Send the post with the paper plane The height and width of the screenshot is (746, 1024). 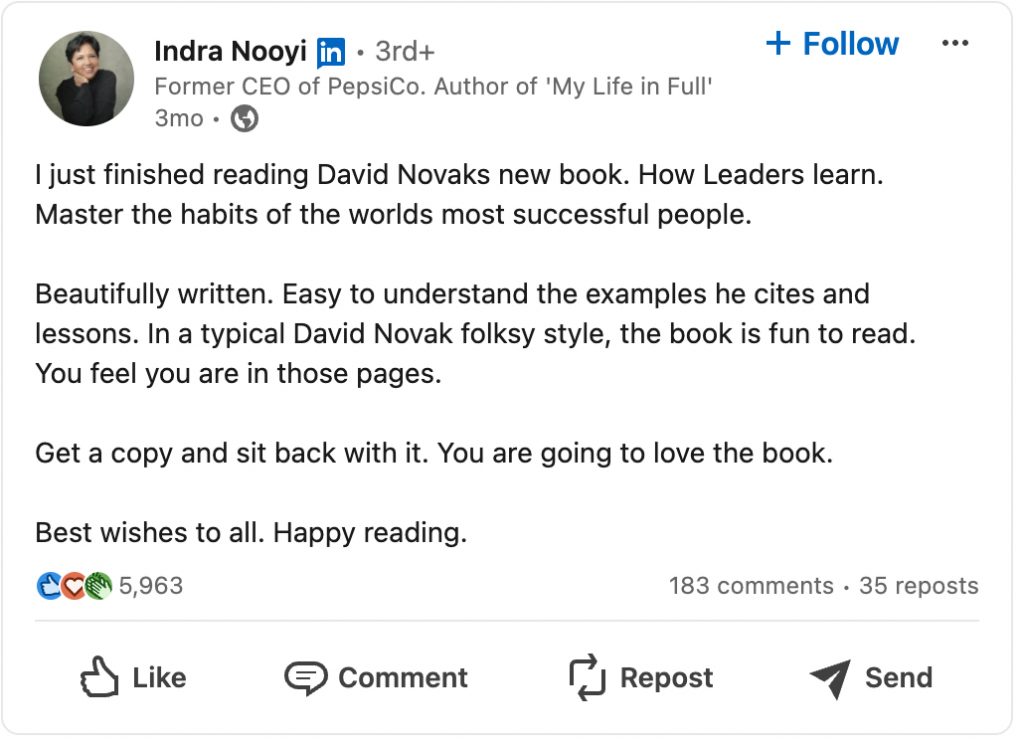point(870,678)
